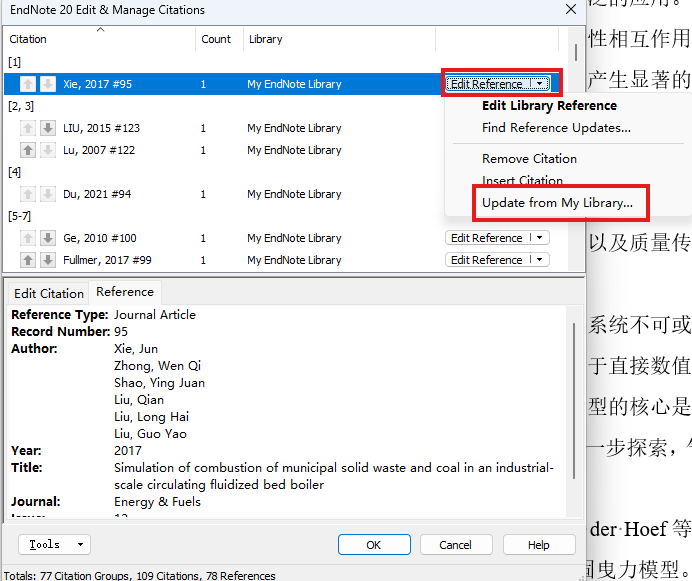Move Ge, 2010 #100 citation down
Viewport: 692px width, 581px height.
pos(48,238)
